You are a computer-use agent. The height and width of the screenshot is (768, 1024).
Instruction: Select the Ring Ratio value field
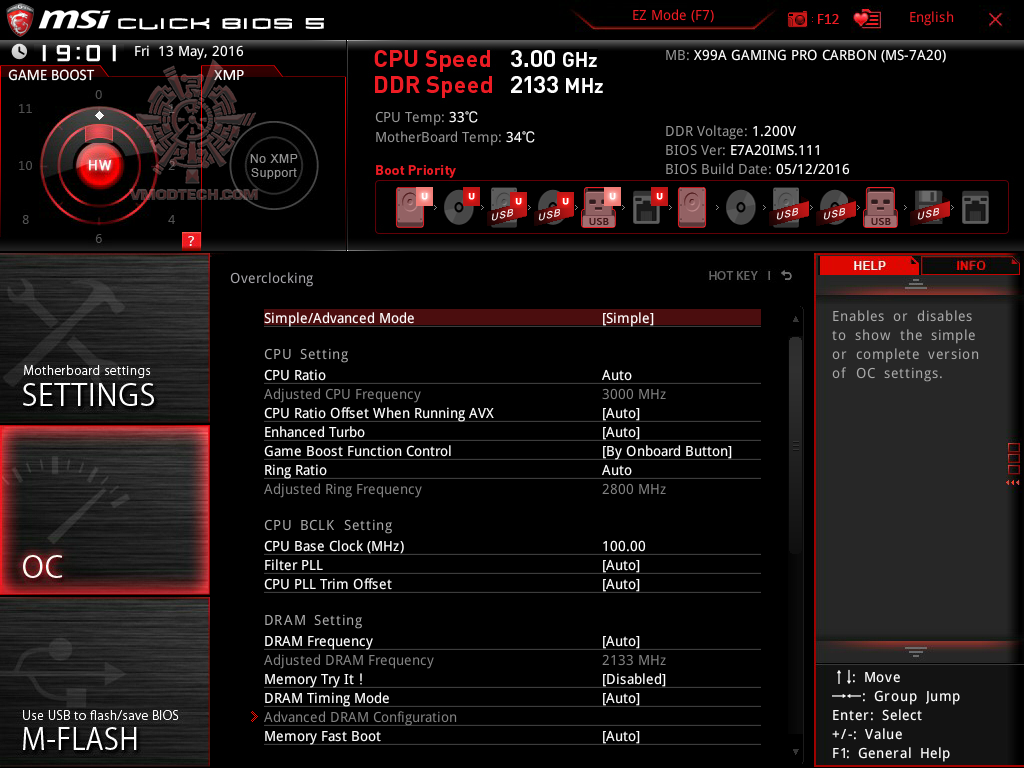point(616,470)
